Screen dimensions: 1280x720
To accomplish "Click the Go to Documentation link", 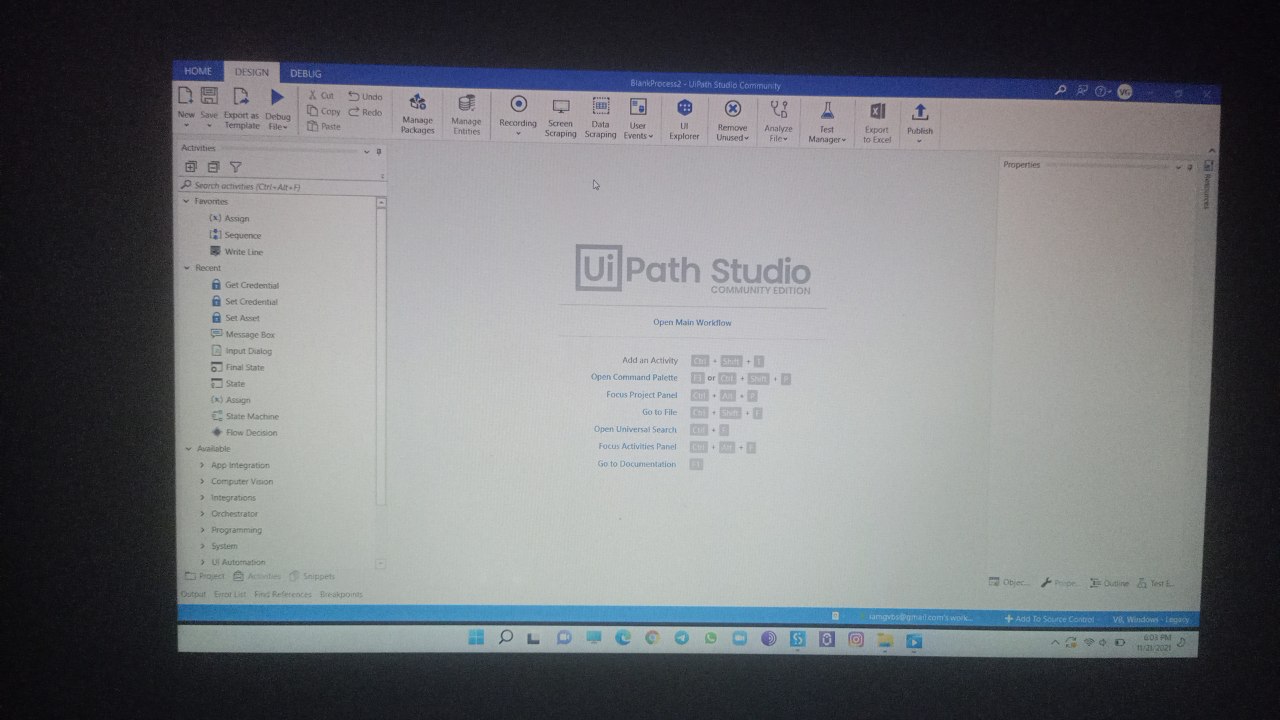I will (637, 464).
